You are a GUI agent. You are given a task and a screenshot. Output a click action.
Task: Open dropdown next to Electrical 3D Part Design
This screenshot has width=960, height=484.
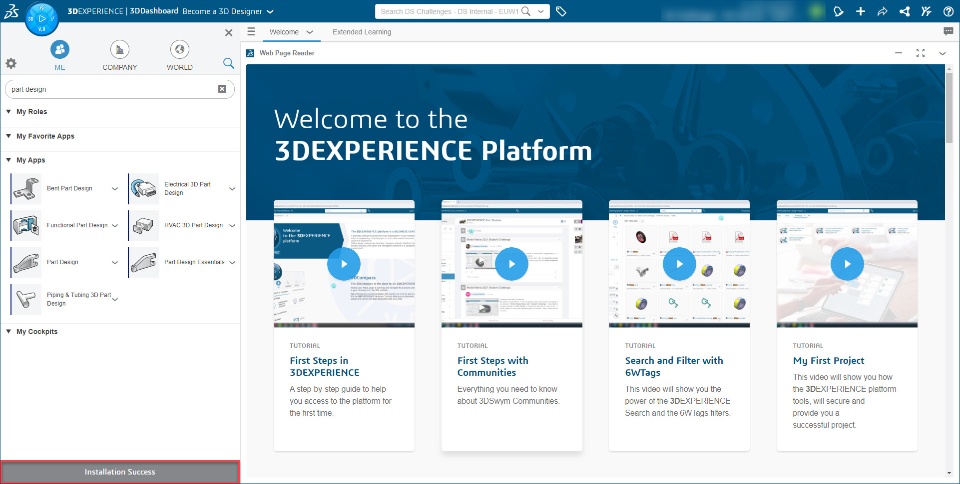232,189
